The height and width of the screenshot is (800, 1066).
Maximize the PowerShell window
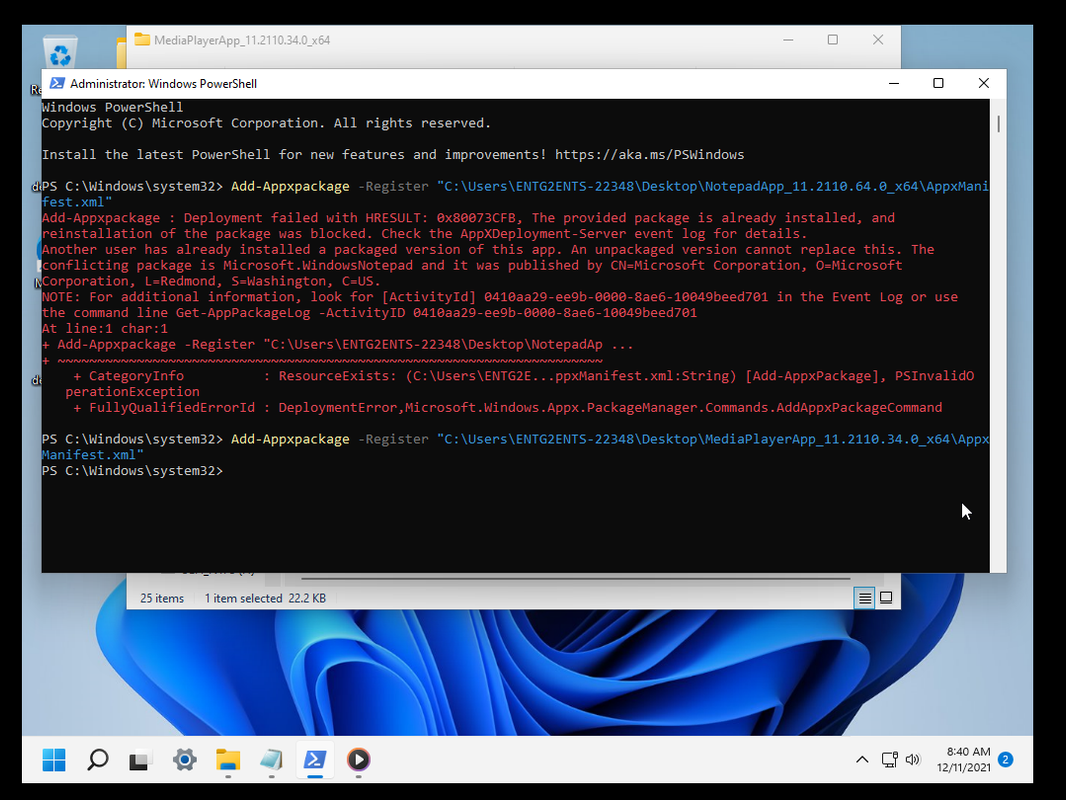tap(938, 83)
